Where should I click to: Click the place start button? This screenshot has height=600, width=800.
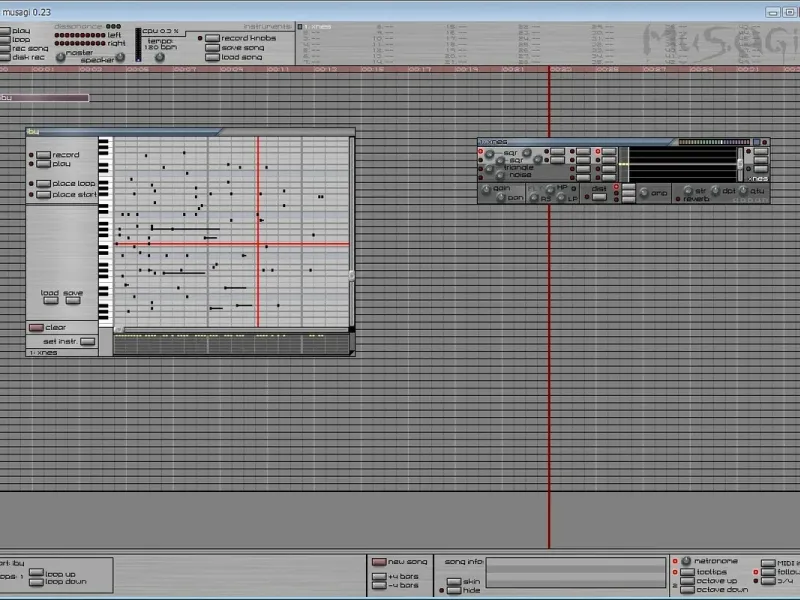pyautogui.click(x=43, y=194)
